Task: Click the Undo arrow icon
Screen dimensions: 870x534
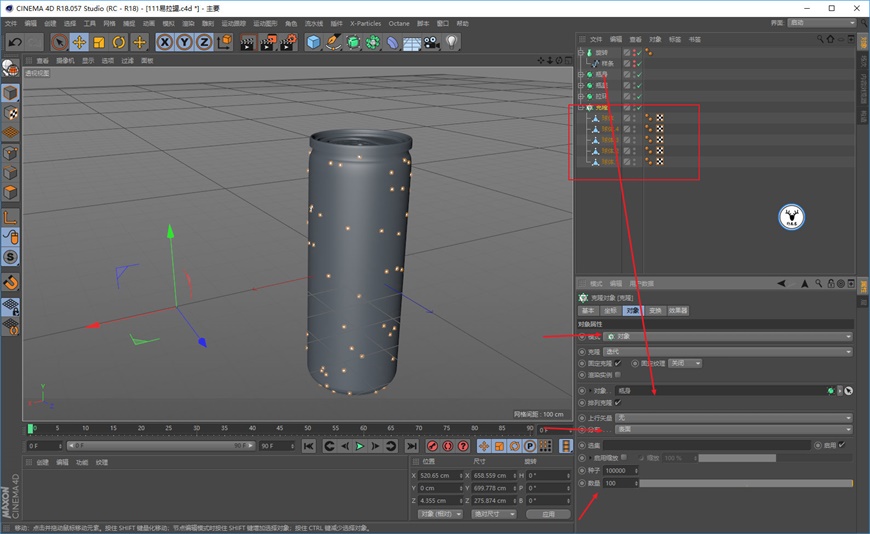Action: [x=15, y=42]
